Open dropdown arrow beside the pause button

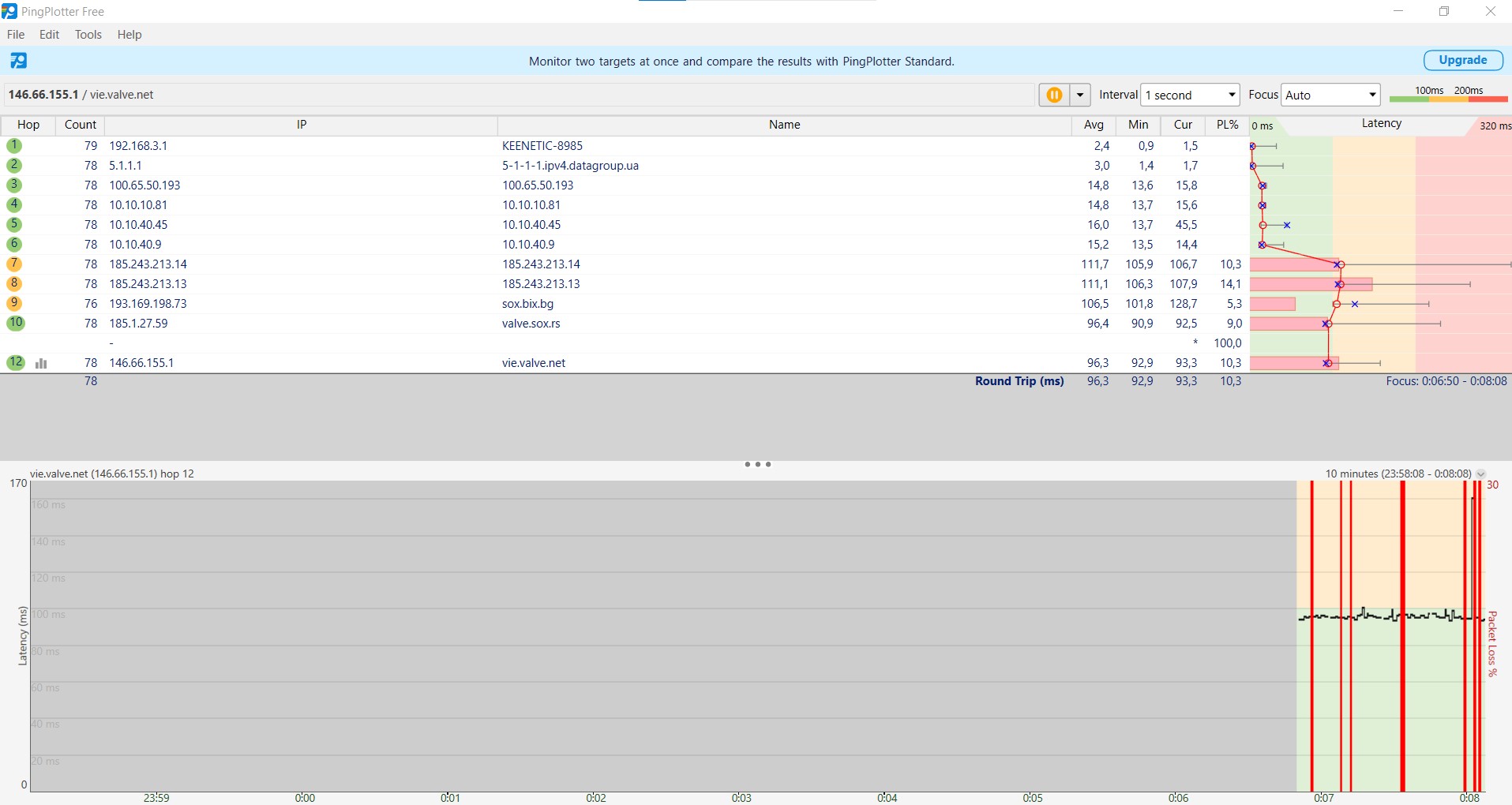click(x=1080, y=95)
